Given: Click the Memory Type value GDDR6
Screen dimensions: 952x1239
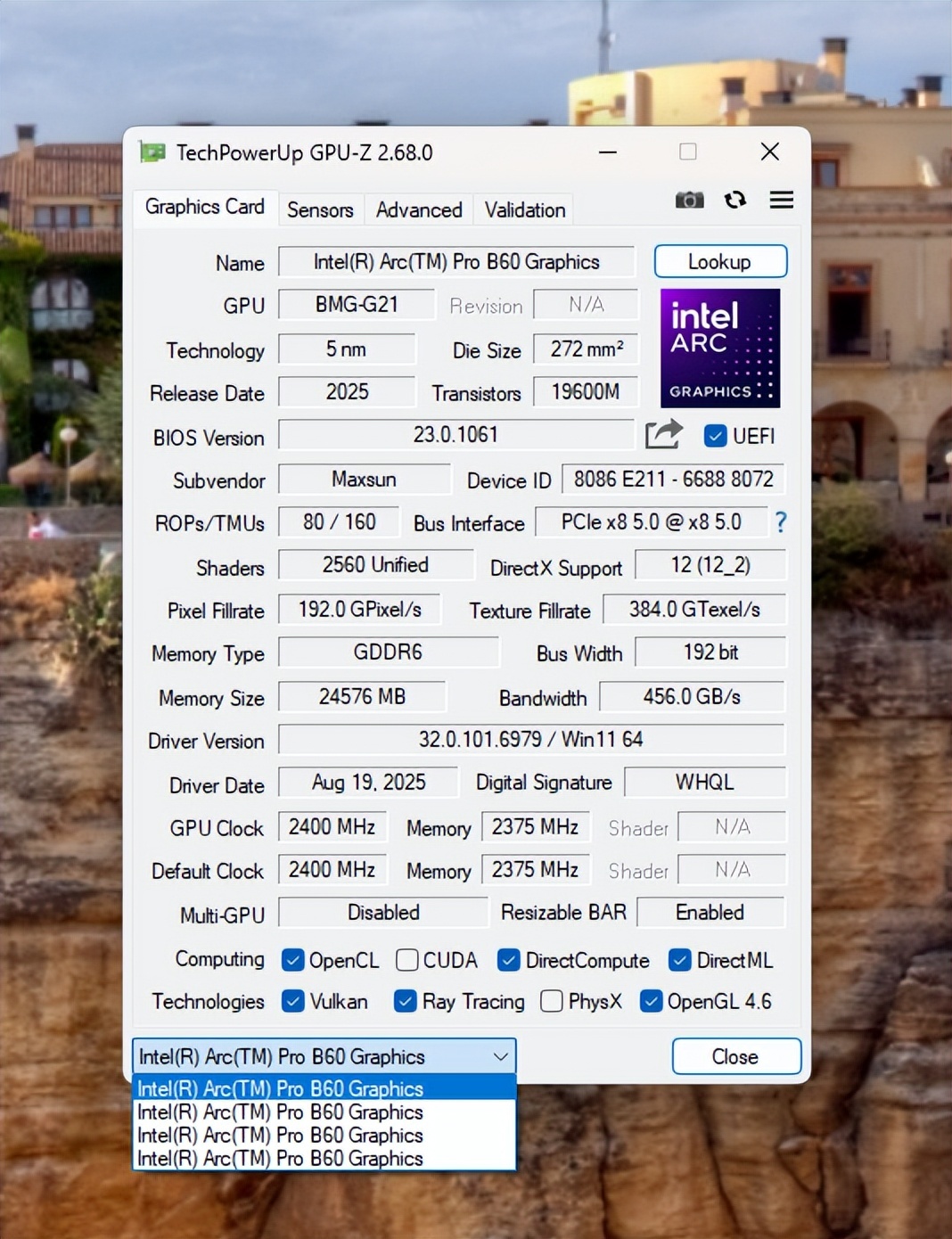Looking at the screenshot, I should click(x=389, y=652).
